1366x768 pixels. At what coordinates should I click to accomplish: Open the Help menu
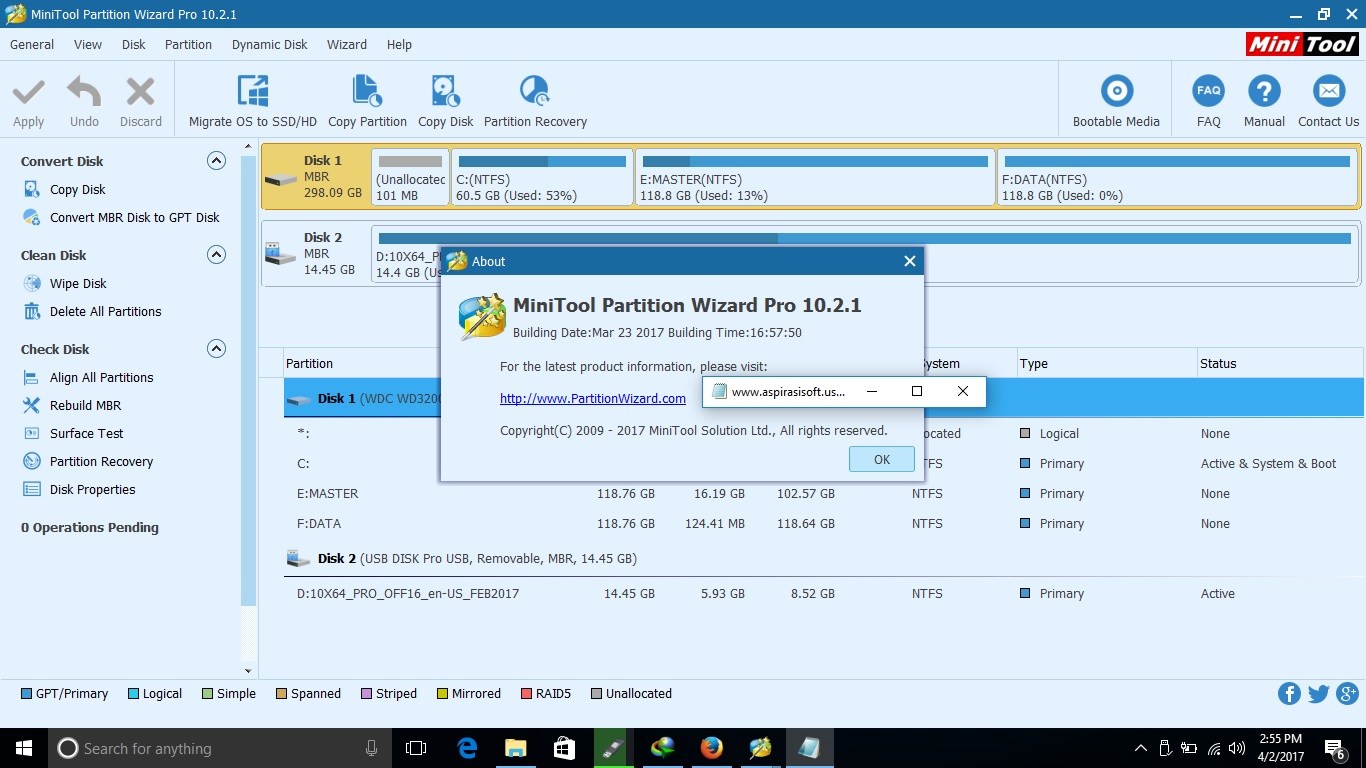(399, 44)
